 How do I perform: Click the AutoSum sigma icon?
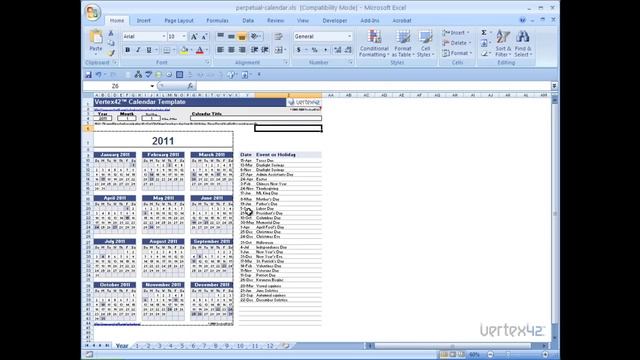click(x=484, y=33)
